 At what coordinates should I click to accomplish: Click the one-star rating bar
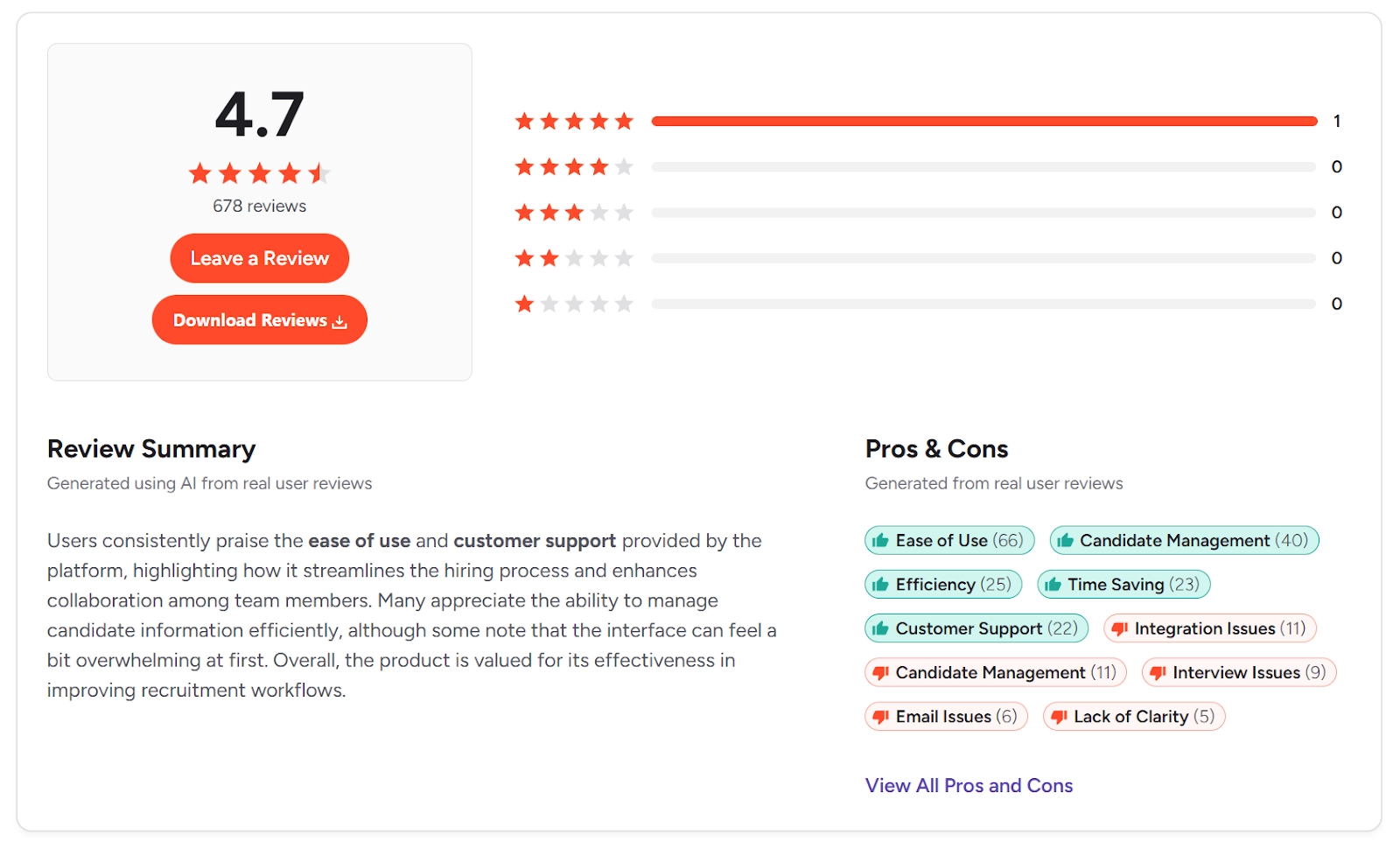980,303
